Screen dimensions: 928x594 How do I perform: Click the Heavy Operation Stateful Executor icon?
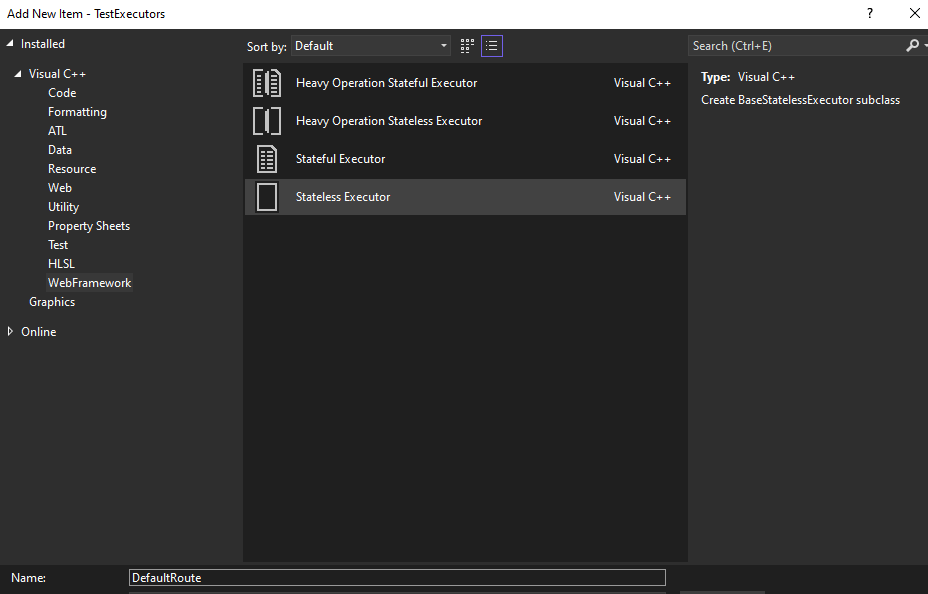(x=266, y=83)
